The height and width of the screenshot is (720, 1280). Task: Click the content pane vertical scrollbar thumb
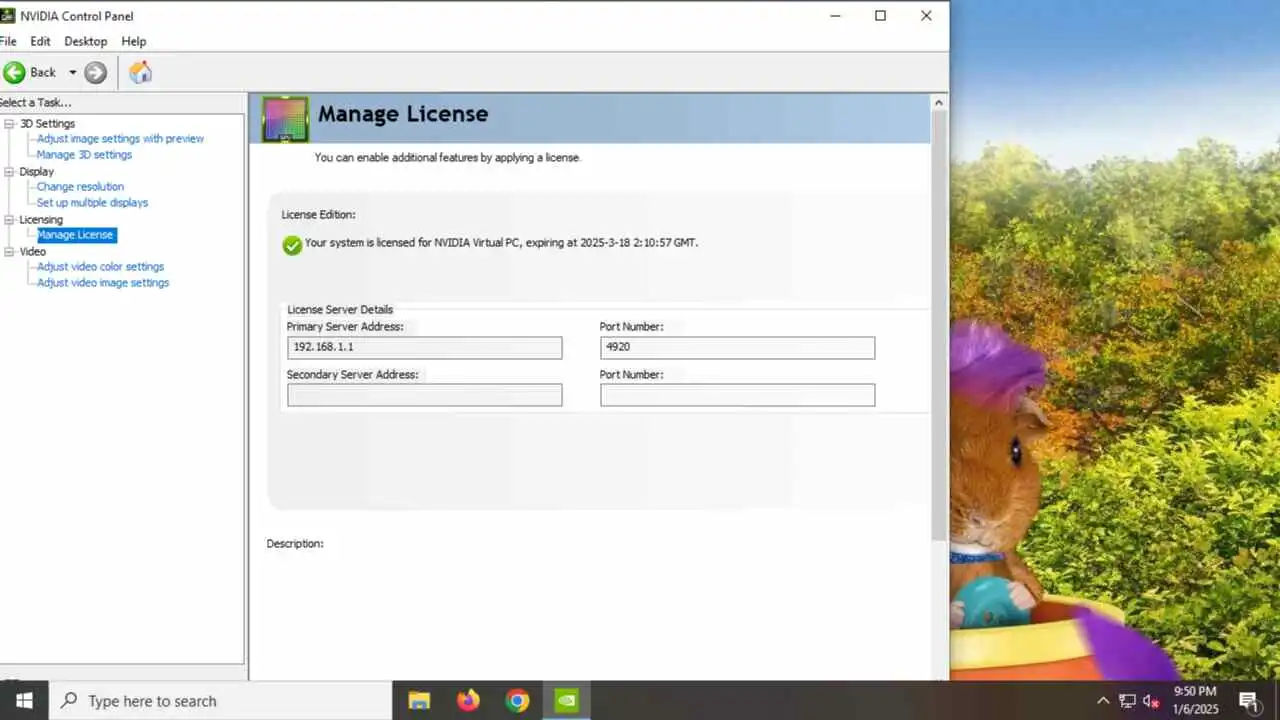pos(939,325)
